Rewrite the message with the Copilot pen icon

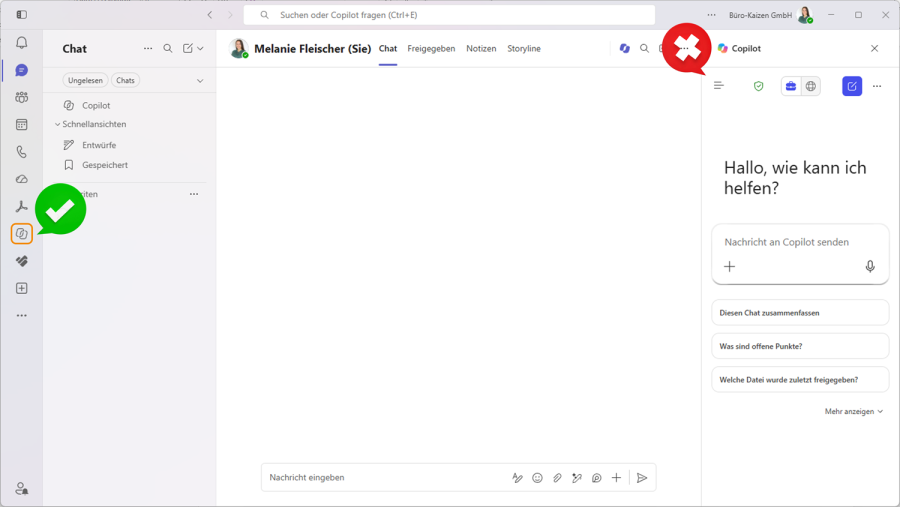577,478
